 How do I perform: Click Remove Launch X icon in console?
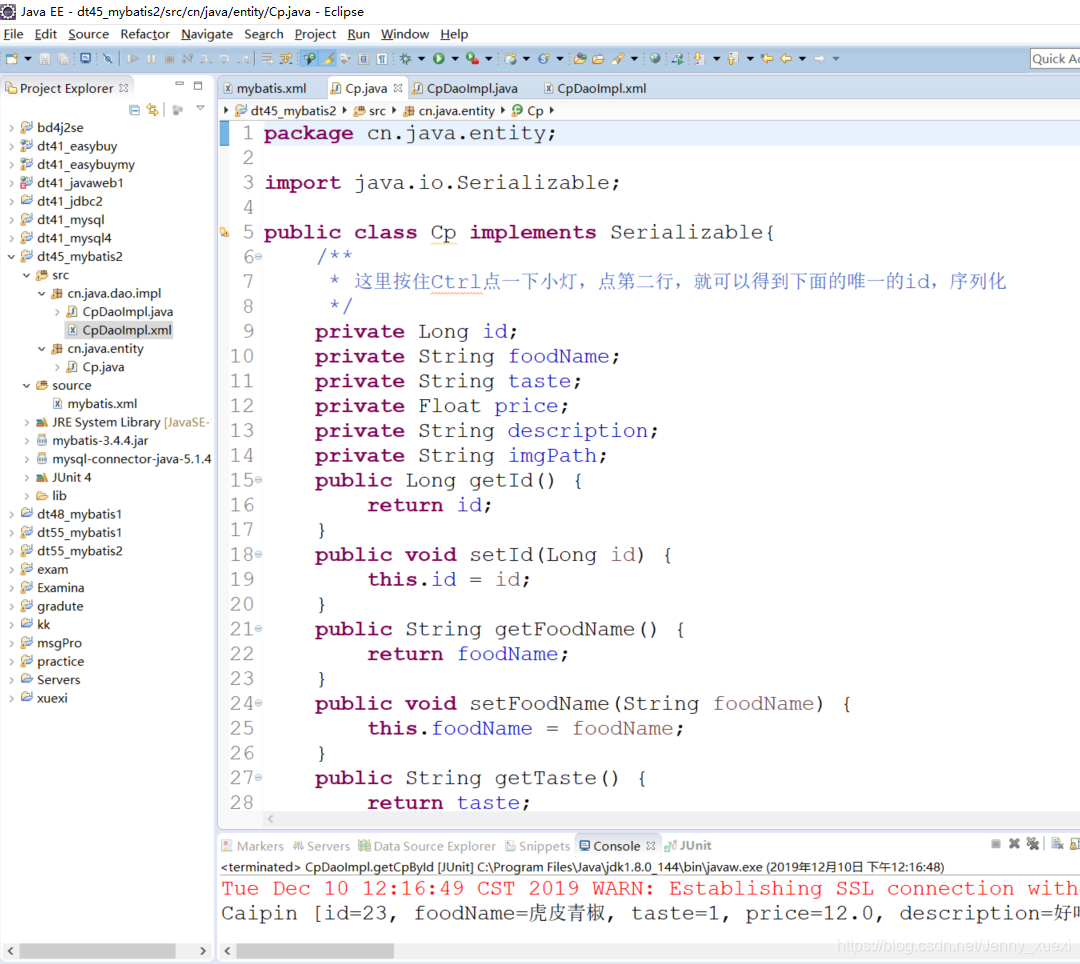point(1014,844)
